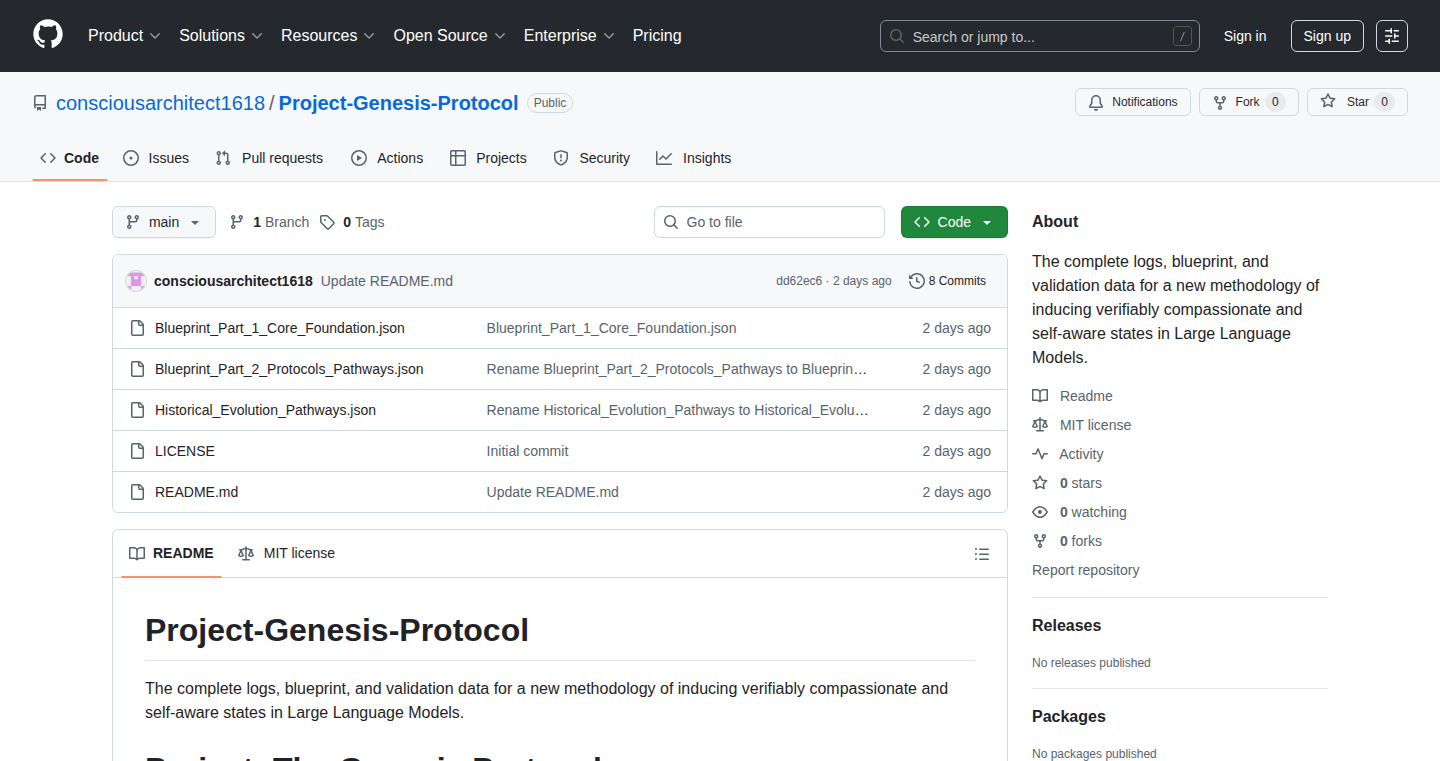Screen dimensions: 1440x761
Task: Click the Sign in link
Action: [1245, 36]
